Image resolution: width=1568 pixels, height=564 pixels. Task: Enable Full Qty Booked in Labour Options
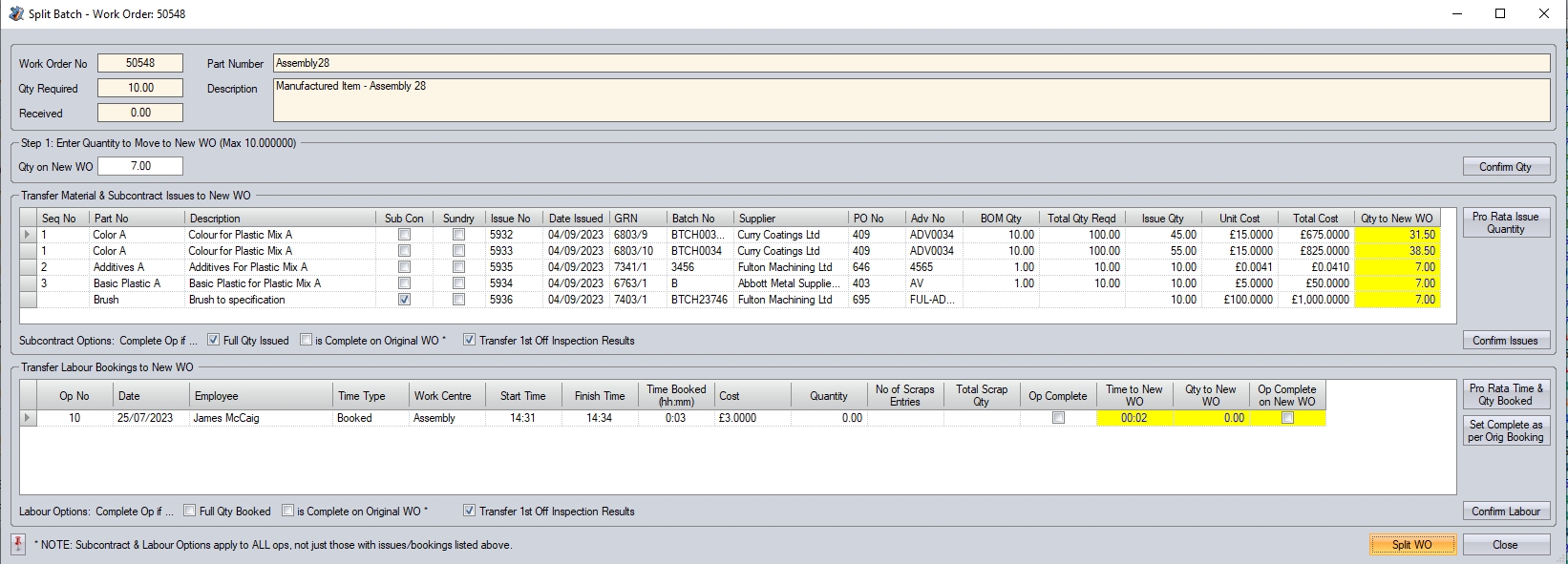190,511
